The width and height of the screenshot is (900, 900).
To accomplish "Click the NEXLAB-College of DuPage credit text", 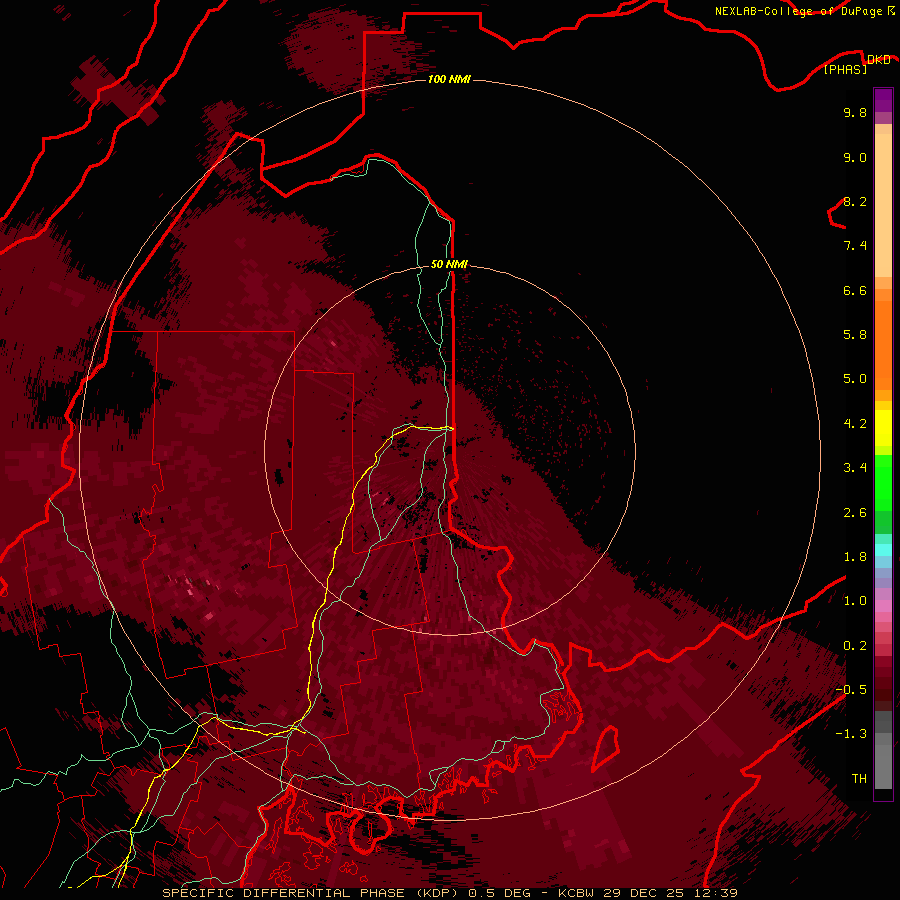I will click(798, 11).
